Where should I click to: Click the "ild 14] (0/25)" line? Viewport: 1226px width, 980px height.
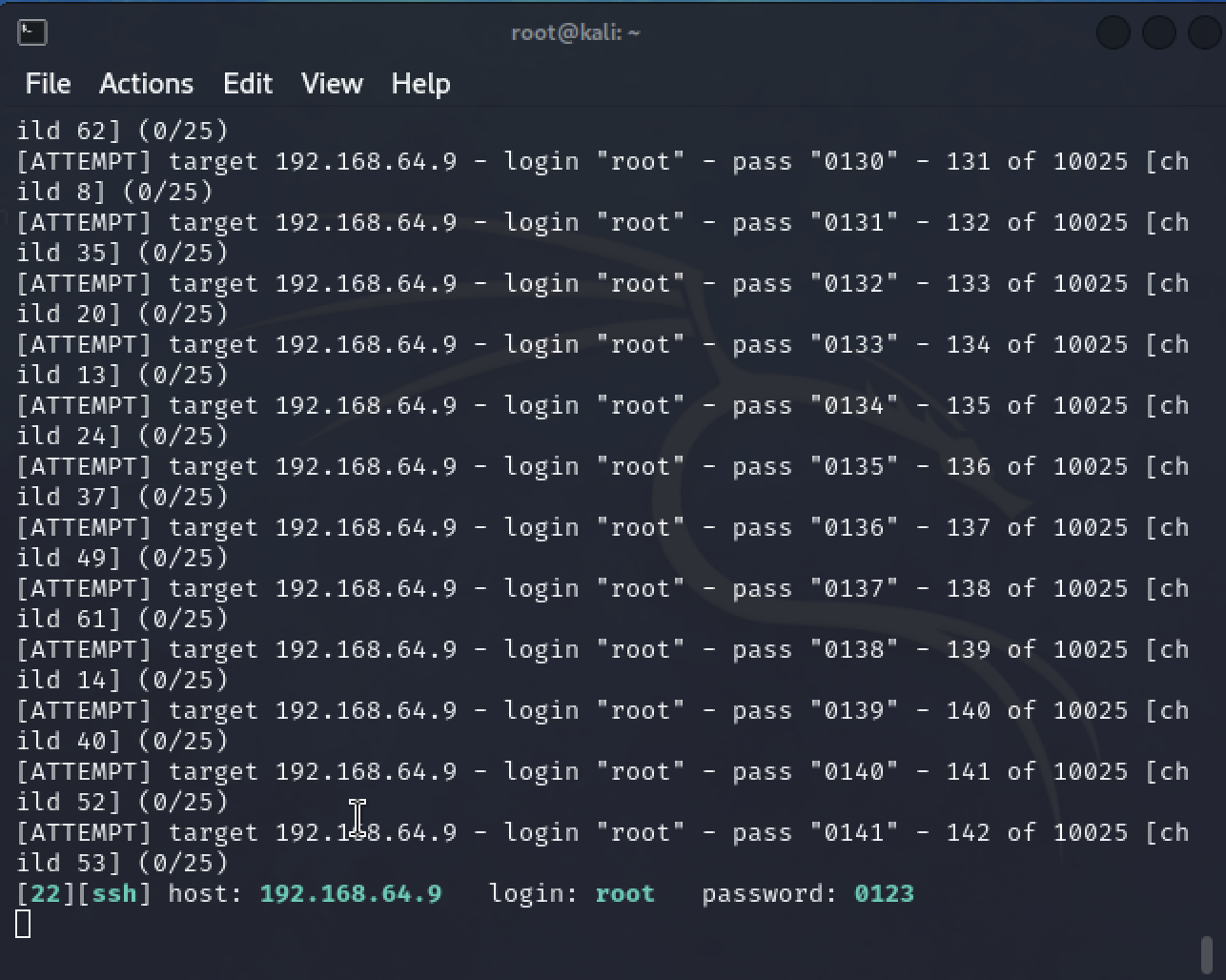pos(123,680)
